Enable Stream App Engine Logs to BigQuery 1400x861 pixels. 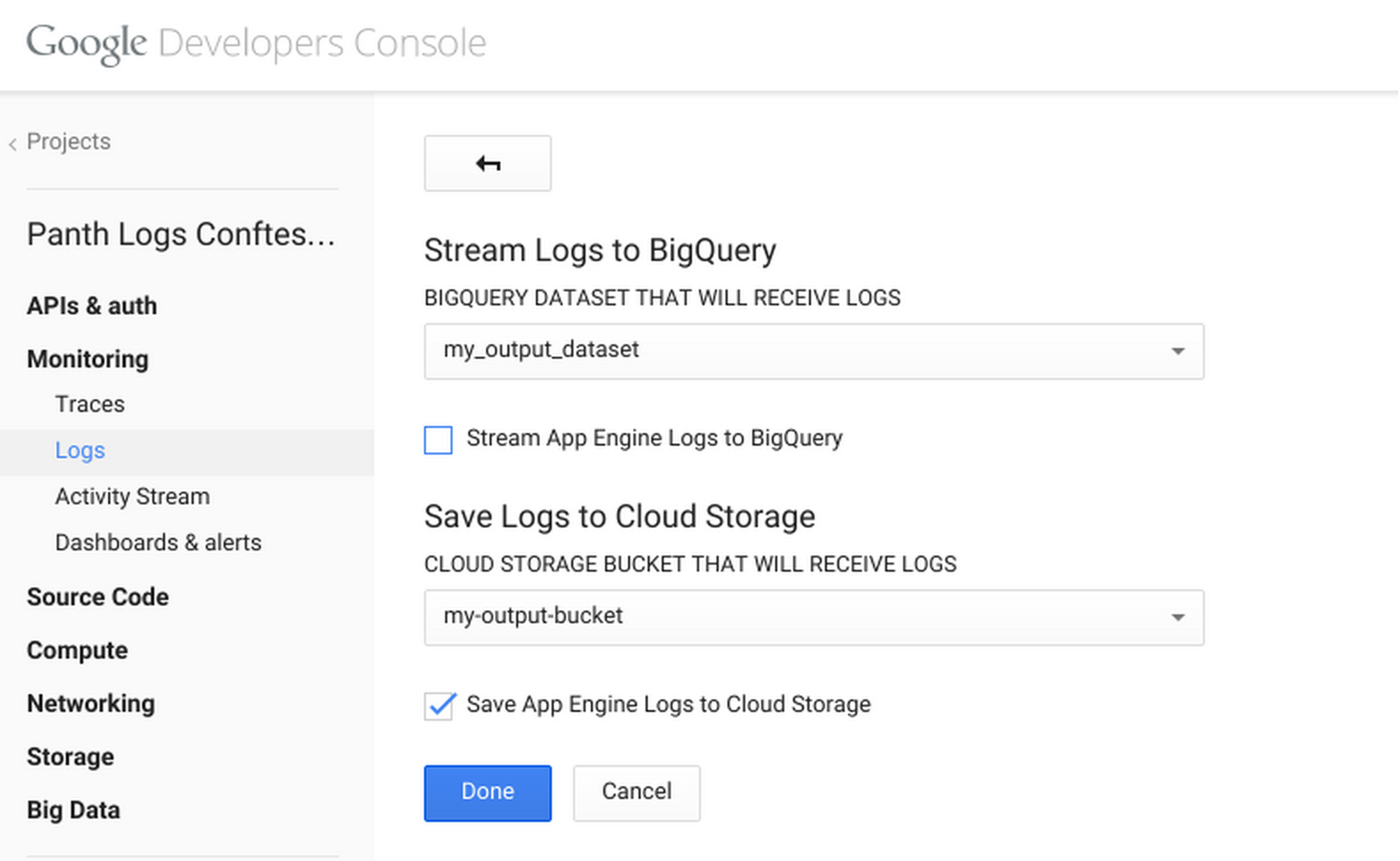438,440
